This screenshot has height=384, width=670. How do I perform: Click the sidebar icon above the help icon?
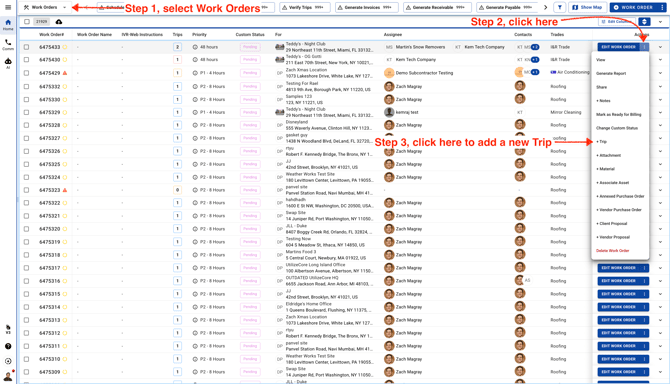coord(8,329)
